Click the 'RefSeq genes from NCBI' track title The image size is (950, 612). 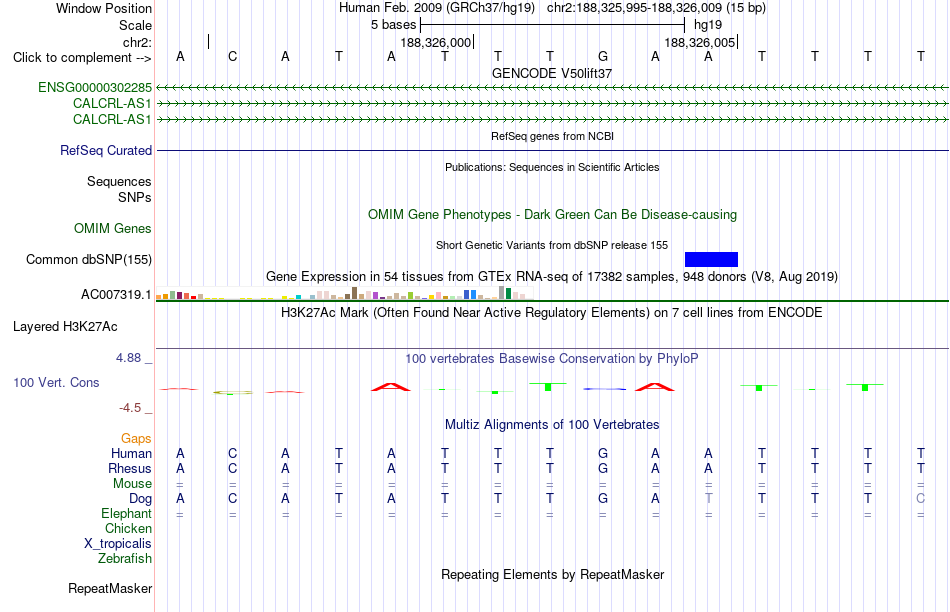[x=553, y=136]
